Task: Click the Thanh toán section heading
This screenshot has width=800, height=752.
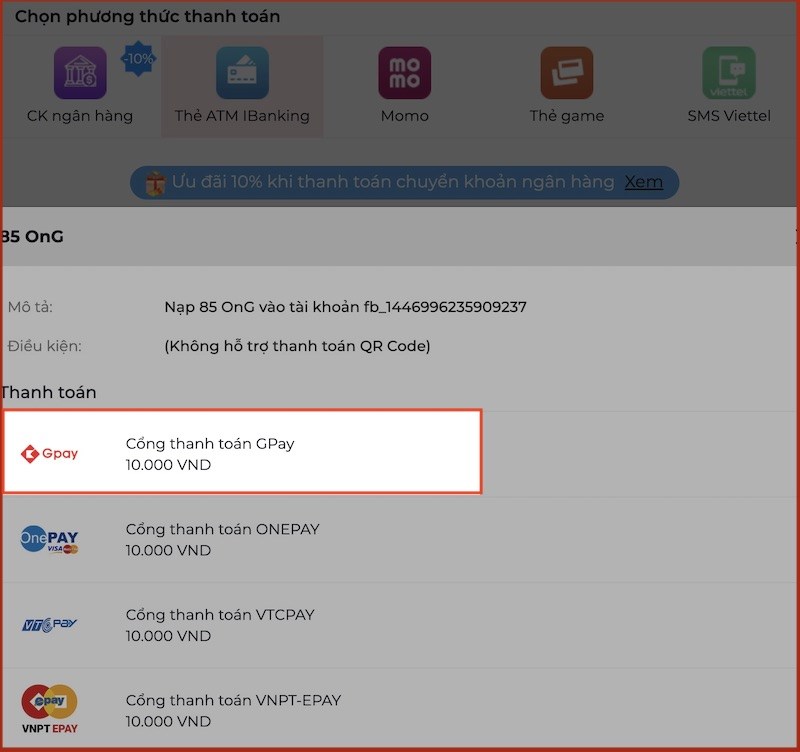Action: click(48, 392)
